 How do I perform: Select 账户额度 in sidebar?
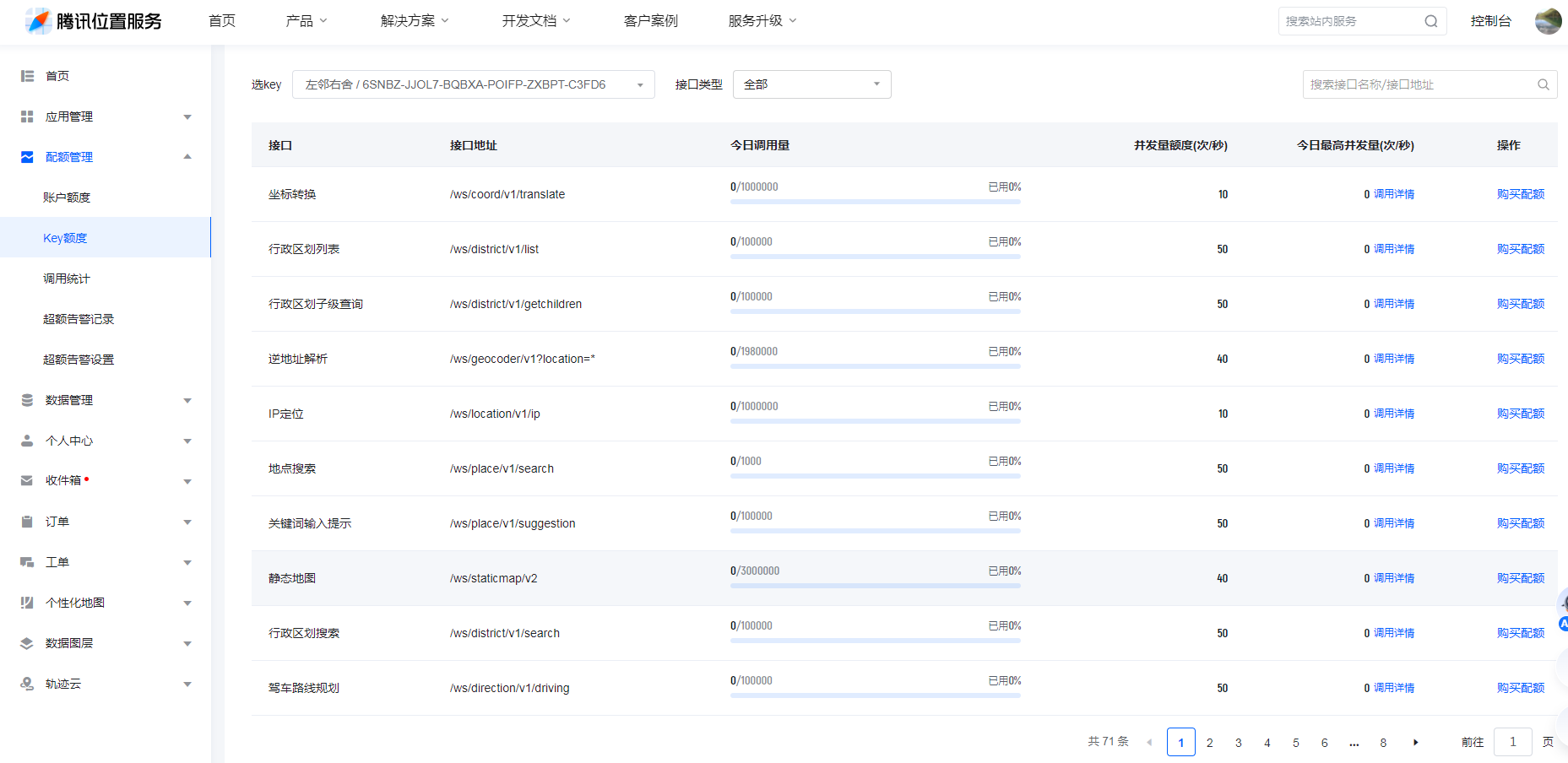pos(67,198)
